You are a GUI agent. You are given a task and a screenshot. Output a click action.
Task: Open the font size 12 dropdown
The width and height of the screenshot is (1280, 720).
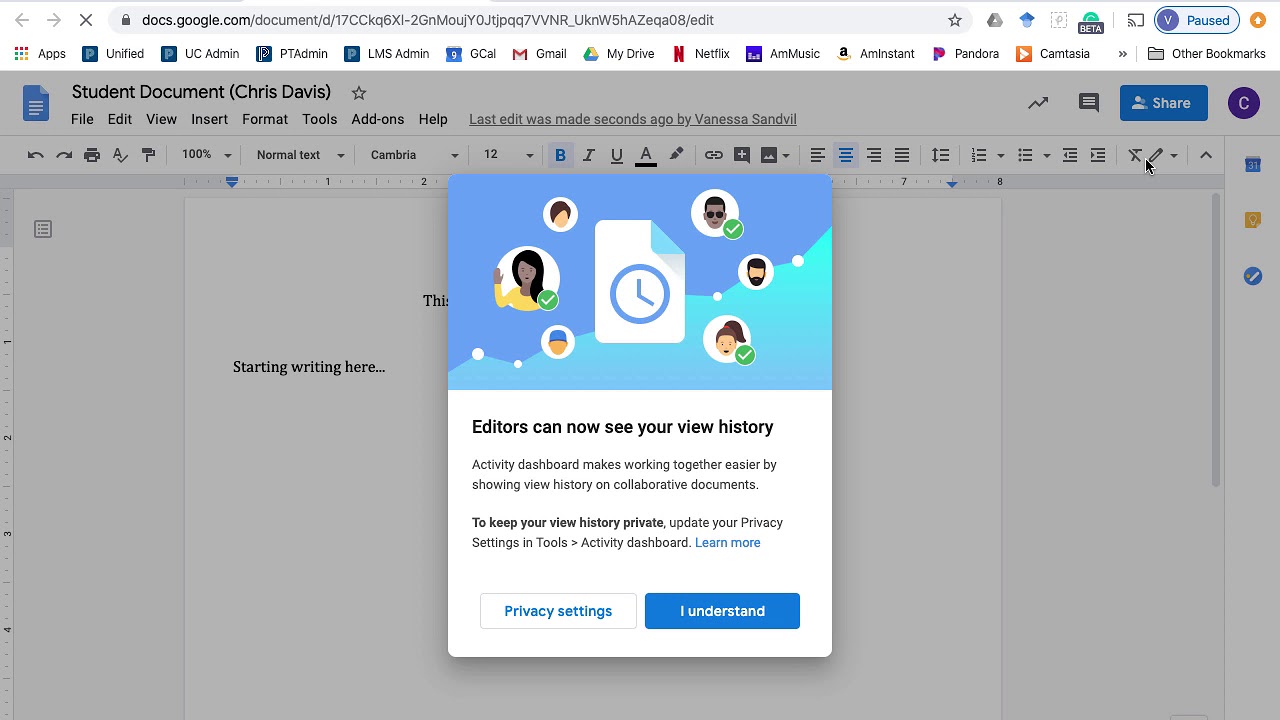click(508, 155)
